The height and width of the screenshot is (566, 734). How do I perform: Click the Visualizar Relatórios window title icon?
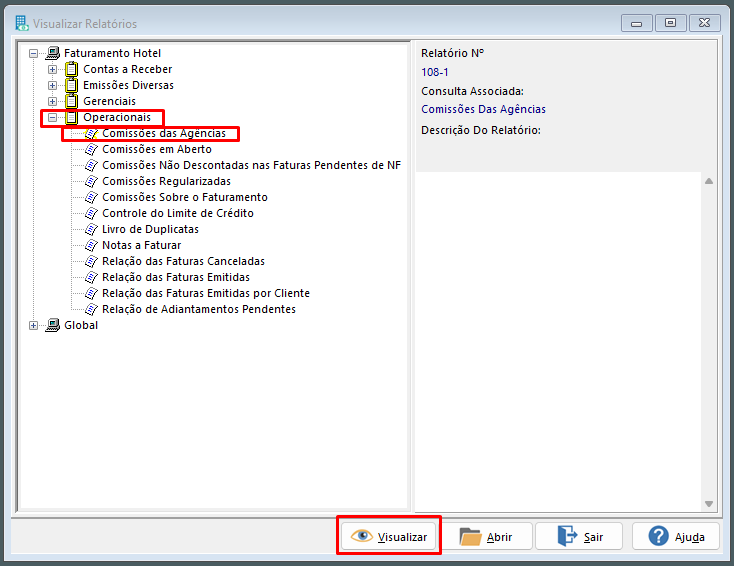(22, 23)
